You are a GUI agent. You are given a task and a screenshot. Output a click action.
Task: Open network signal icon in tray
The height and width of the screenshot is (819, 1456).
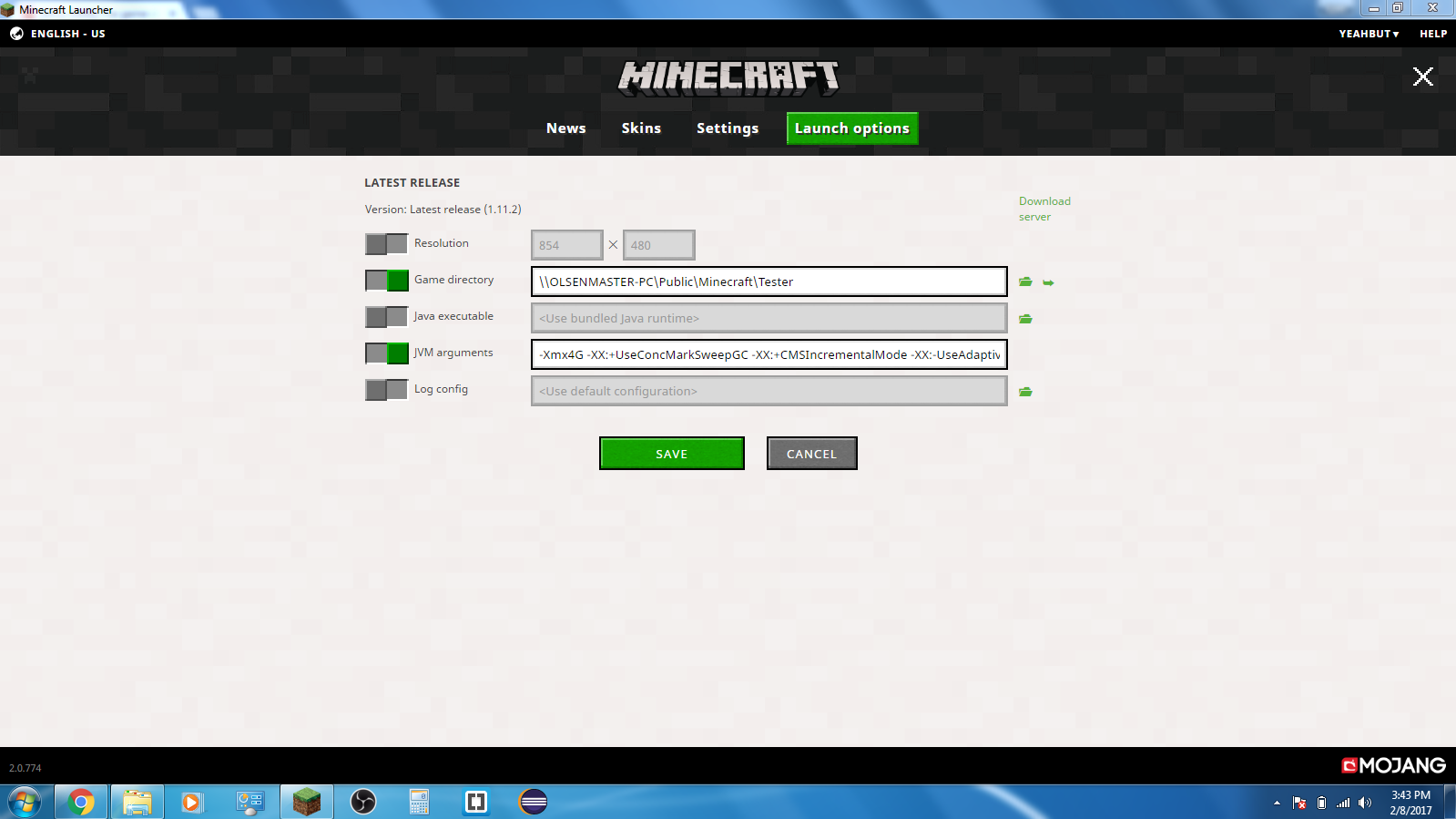click(x=1343, y=803)
